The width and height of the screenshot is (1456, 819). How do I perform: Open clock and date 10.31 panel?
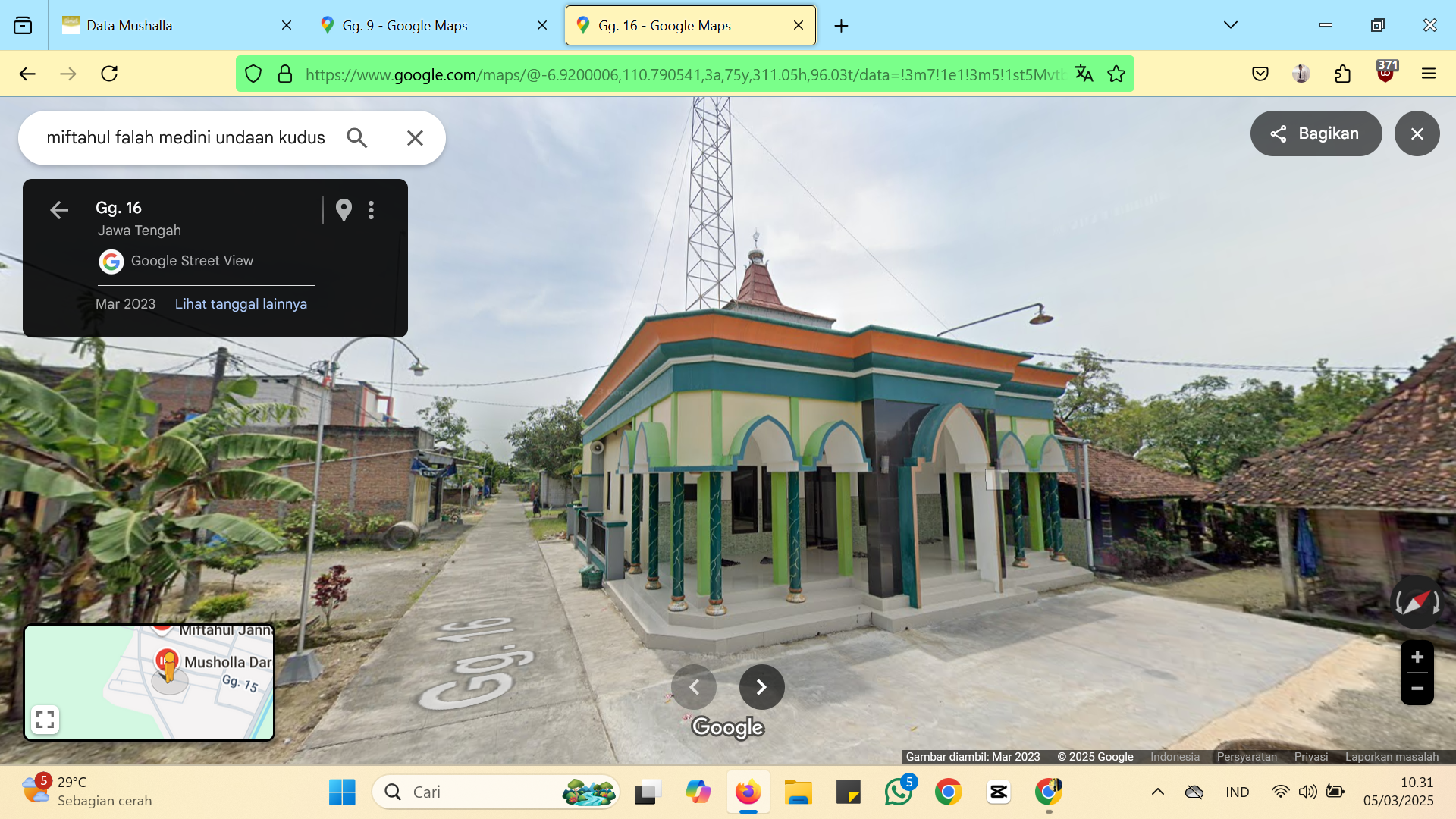(1398, 792)
